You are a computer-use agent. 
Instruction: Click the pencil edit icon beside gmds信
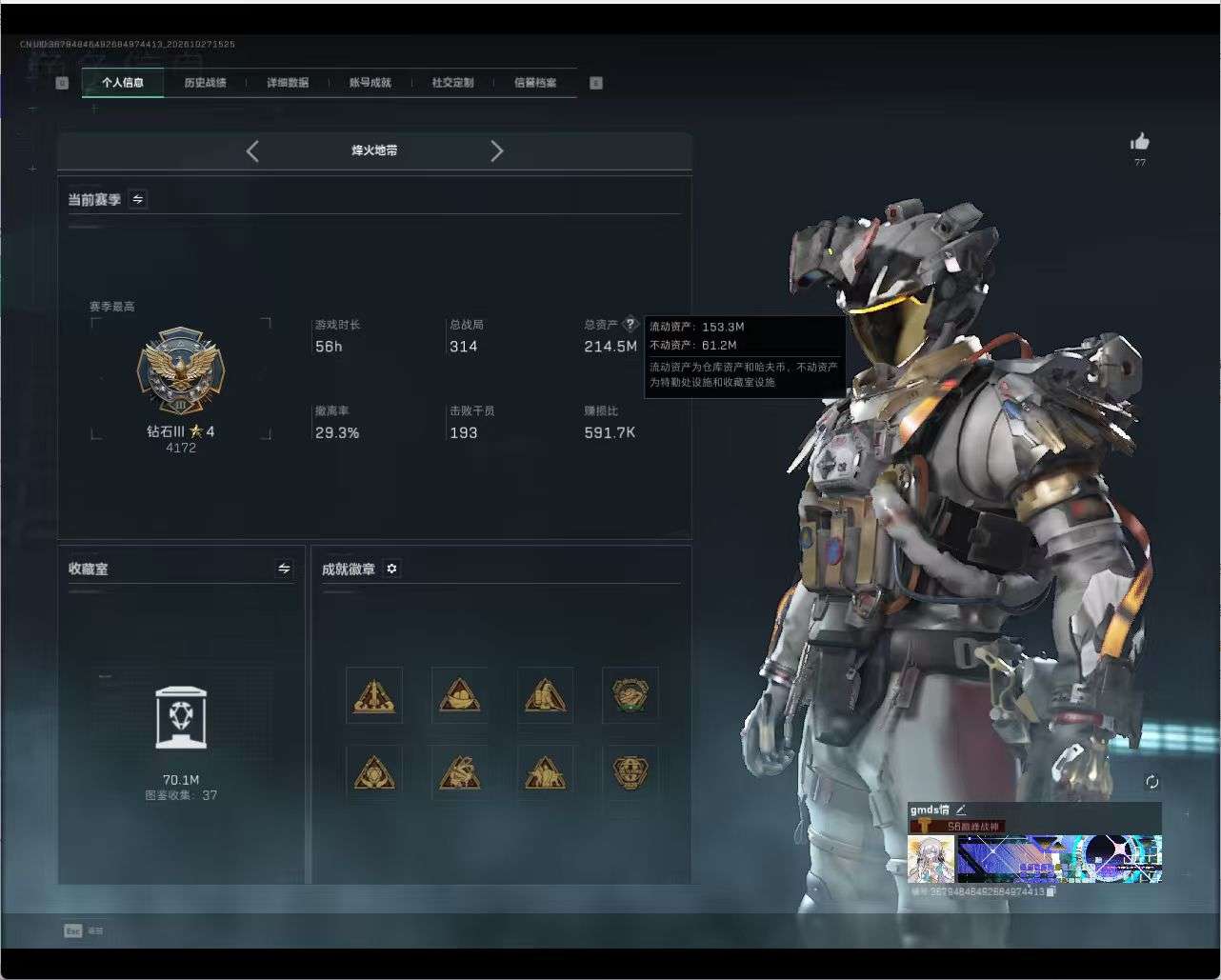tap(960, 810)
